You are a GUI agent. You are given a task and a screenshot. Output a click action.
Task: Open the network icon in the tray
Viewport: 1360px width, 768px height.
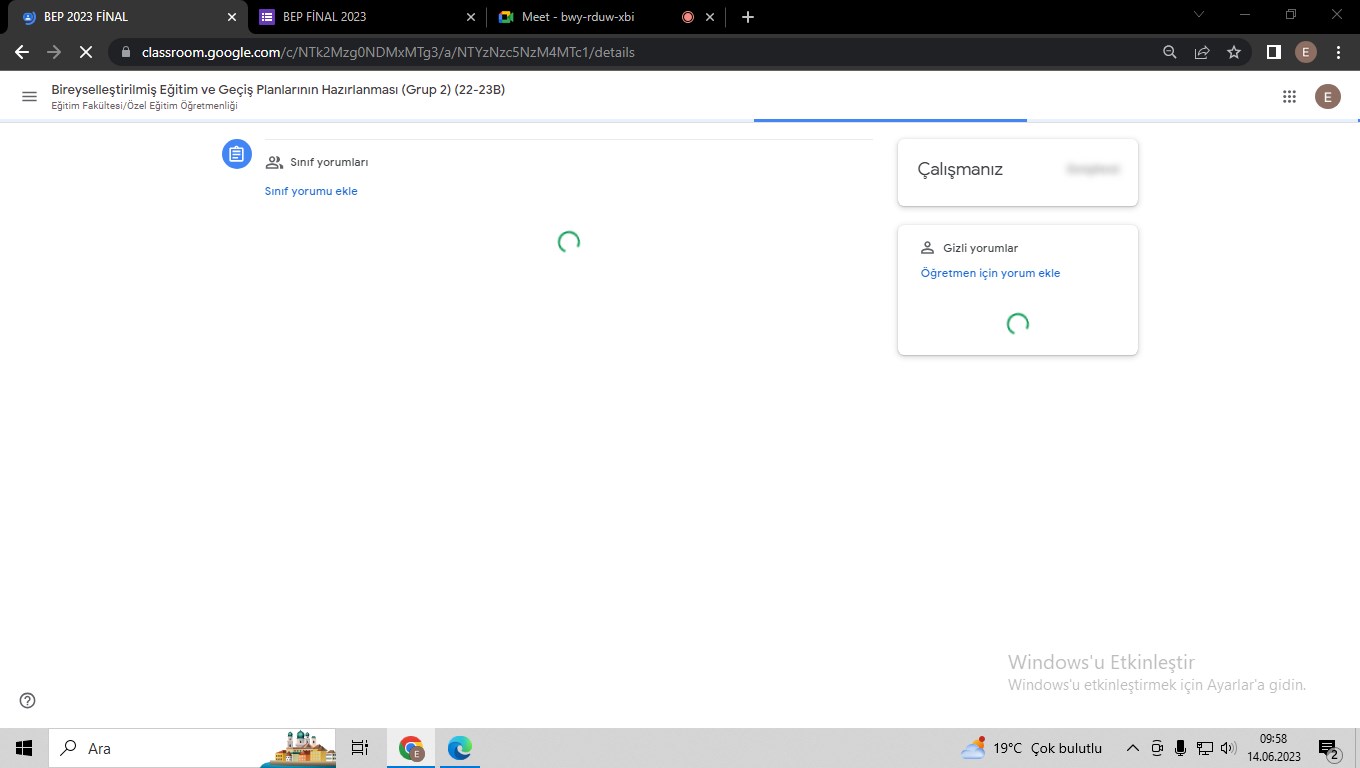(x=1205, y=748)
